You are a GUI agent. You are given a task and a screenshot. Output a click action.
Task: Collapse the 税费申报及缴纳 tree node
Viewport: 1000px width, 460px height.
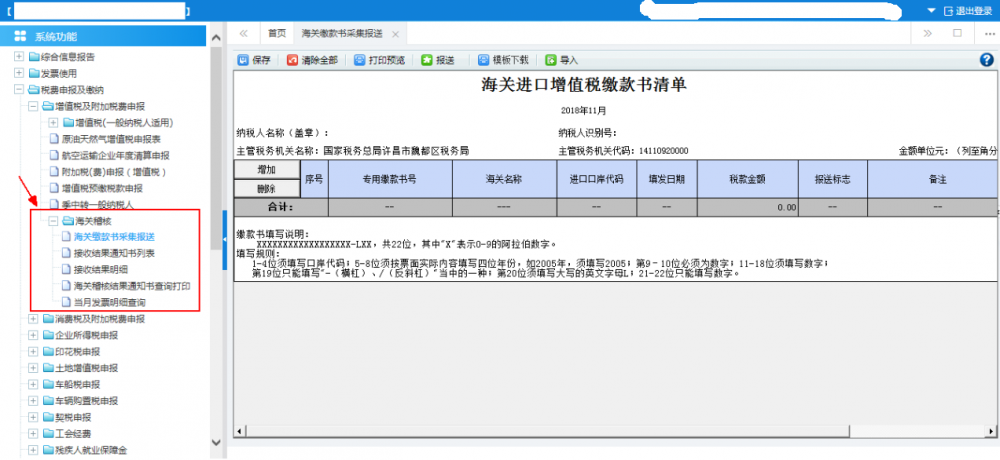point(18,90)
